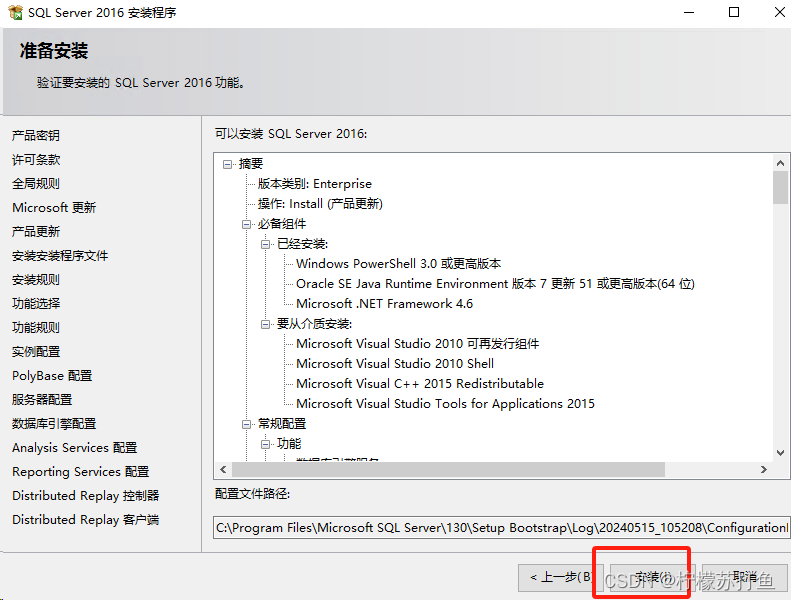Open the 全局规则 step
Image resolution: width=791 pixels, height=600 pixels.
[36, 184]
